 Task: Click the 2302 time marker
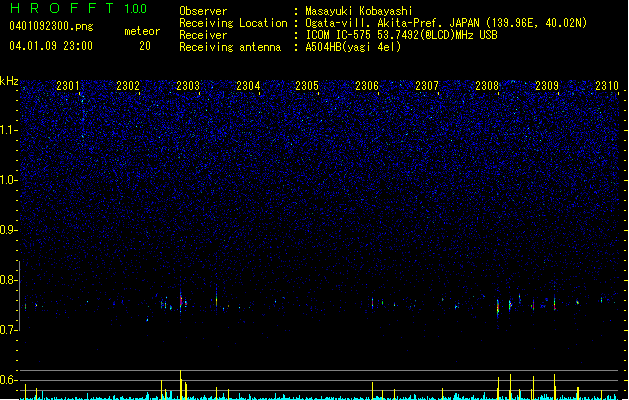tap(128, 86)
